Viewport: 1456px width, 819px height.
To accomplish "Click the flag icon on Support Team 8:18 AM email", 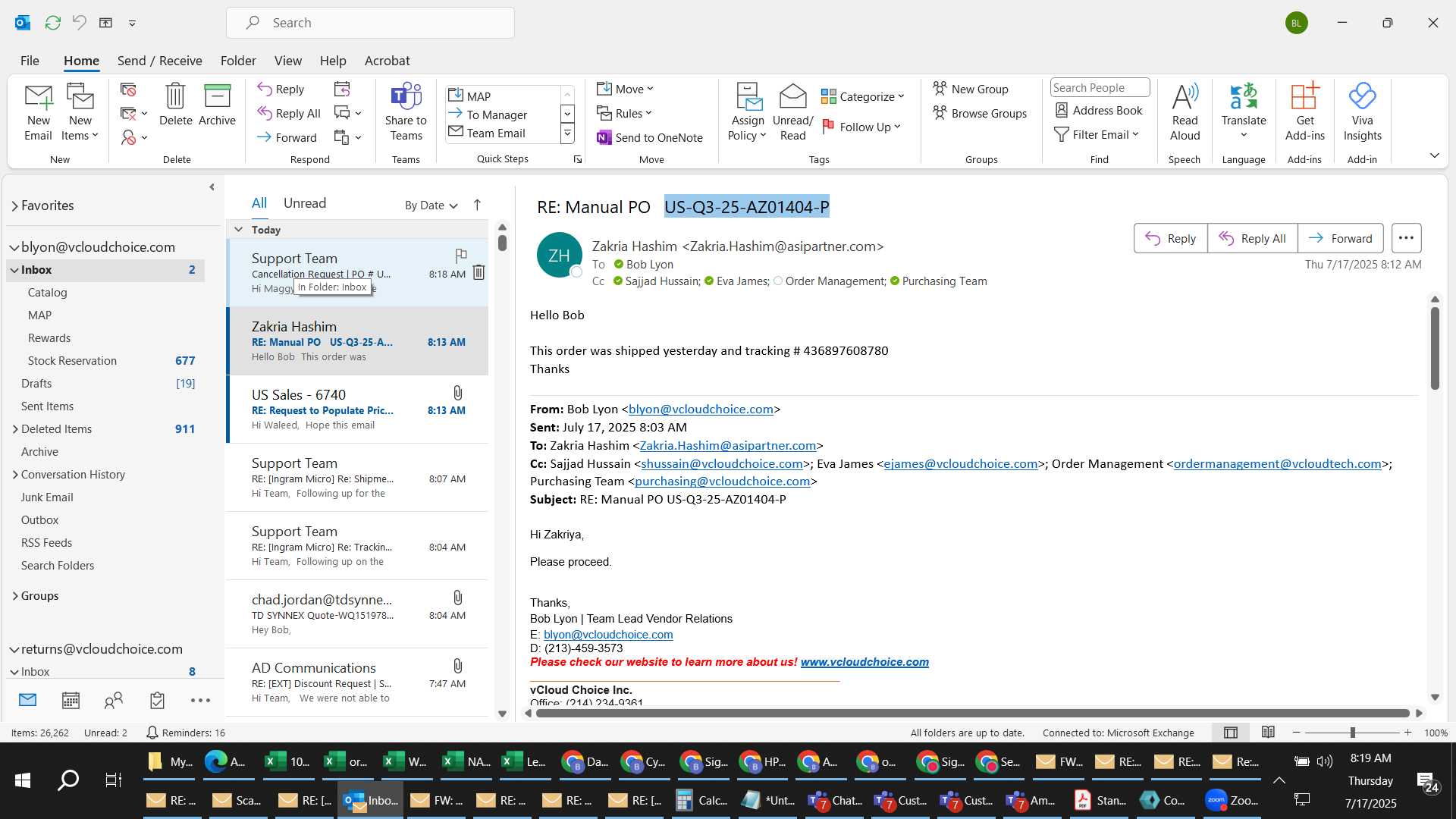I will (460, 255).
